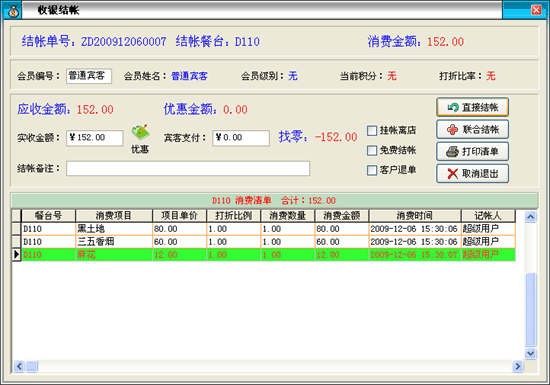Image resolution: width=550 pixels, height=385 pixels.
Task: Click the scroll down arrow of list
Action: pos(530,353)
